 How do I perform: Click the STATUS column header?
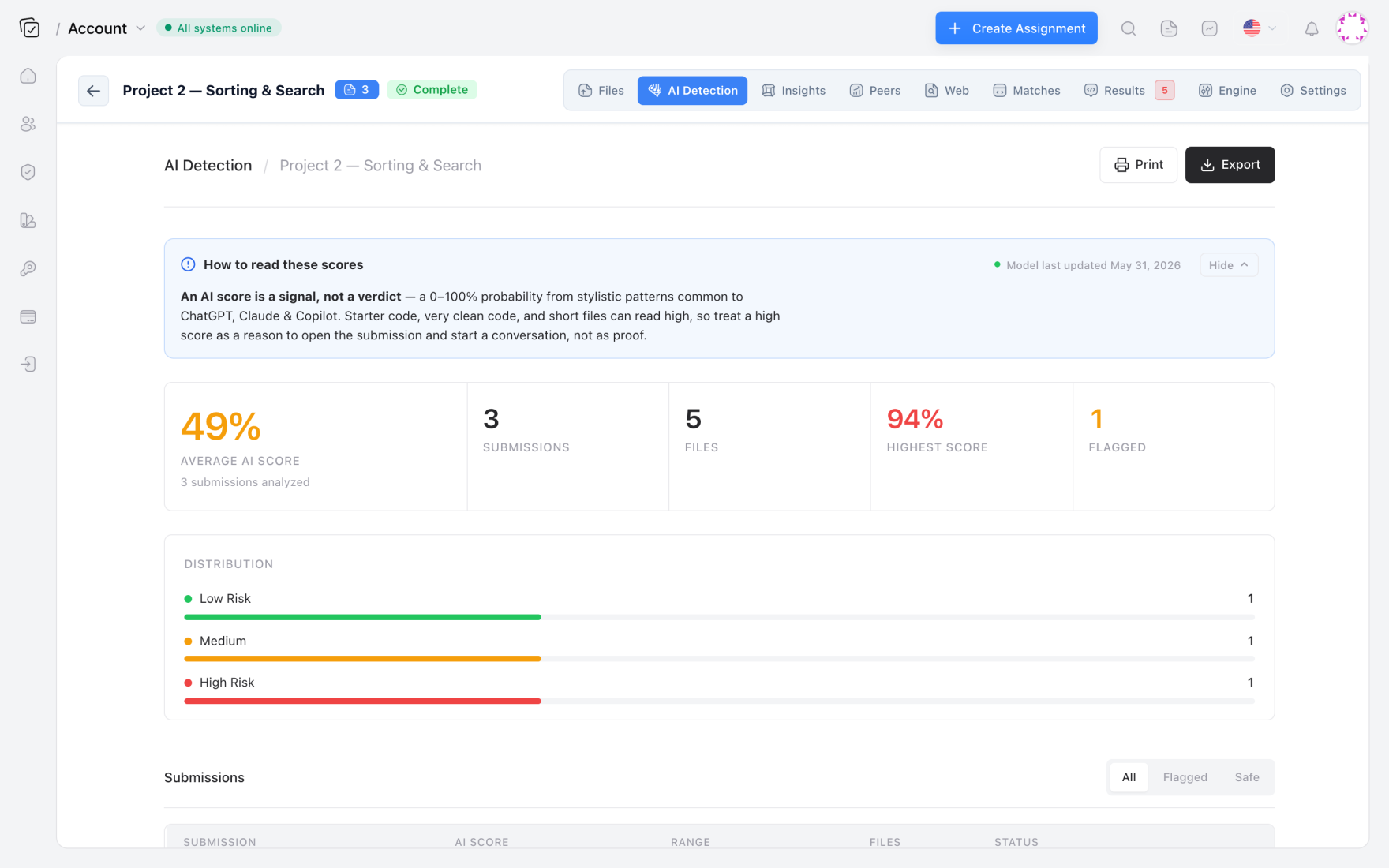(1016, 842)
